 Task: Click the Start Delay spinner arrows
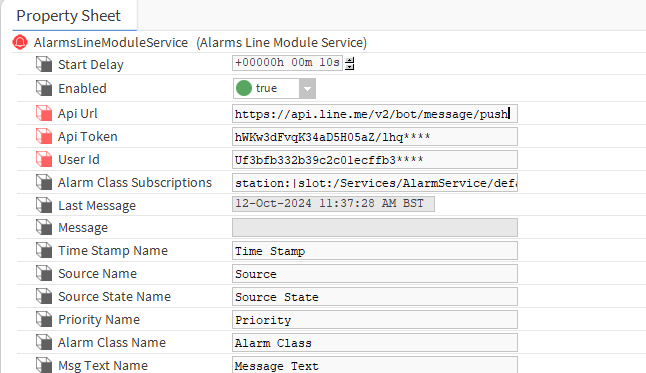350,63
